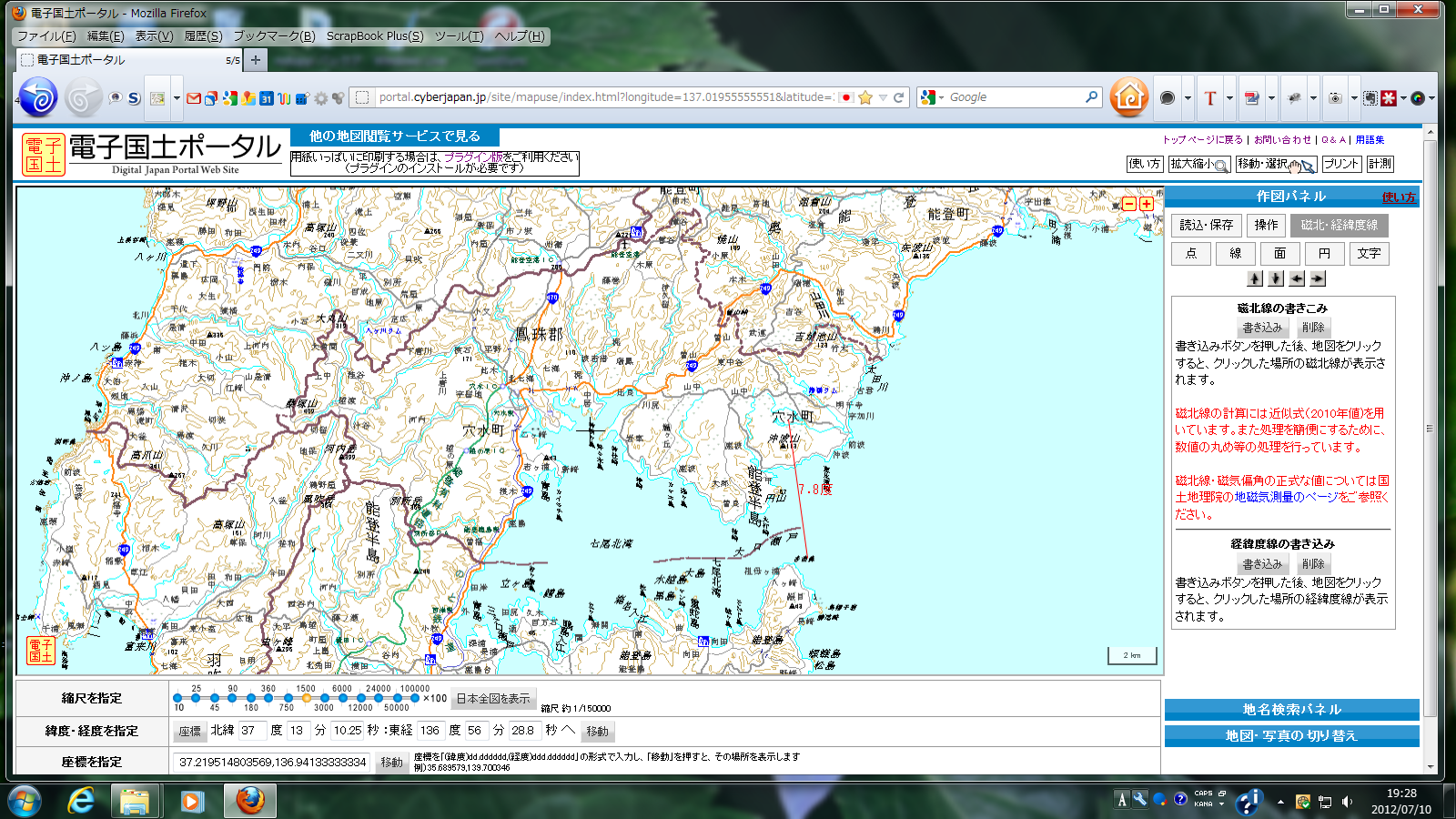Select the 1/6000 dot on scale slider
1456x819 pixels.
click(343, 698)
